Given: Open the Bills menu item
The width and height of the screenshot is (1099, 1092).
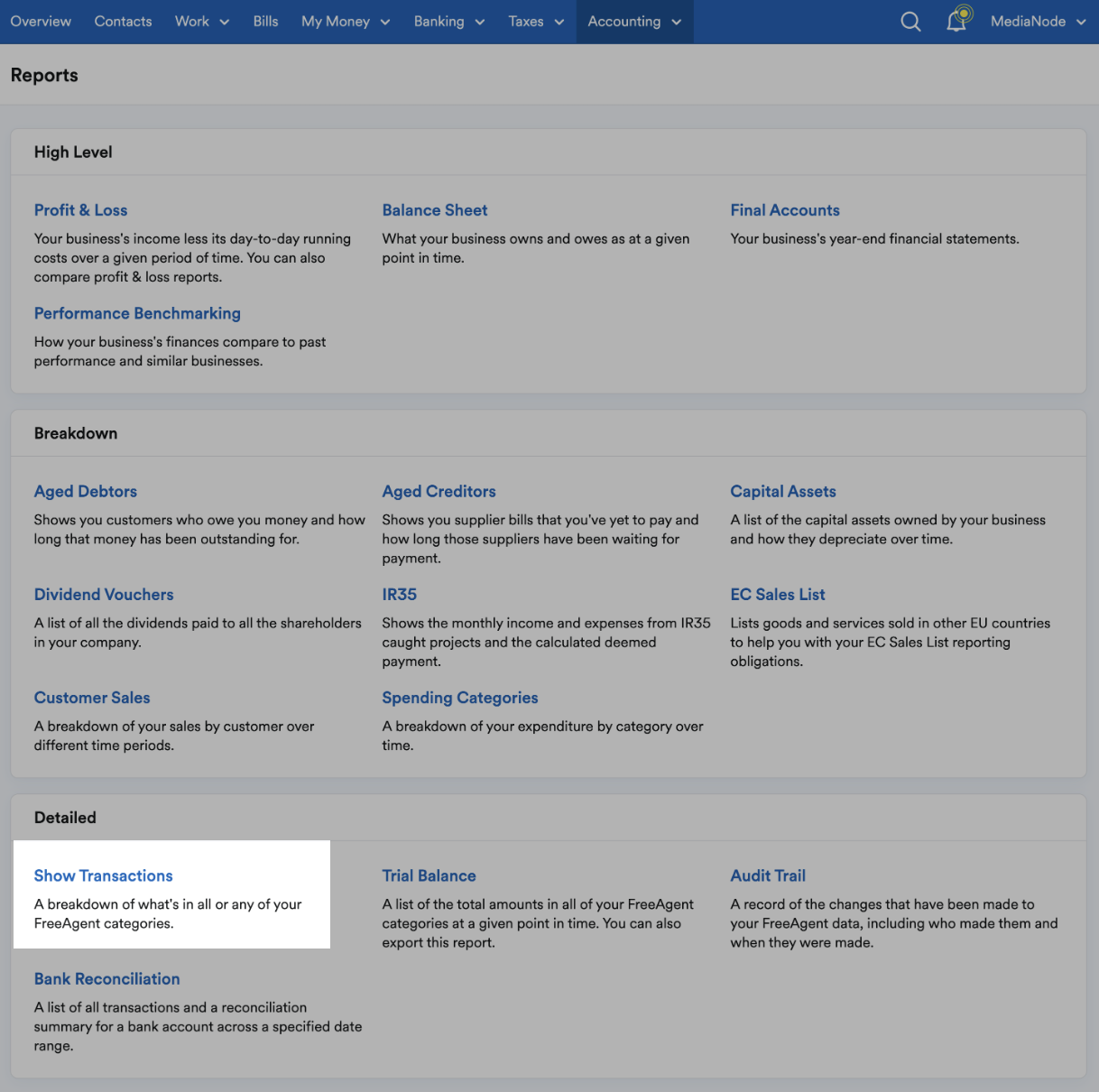Looking at the screenshot, I should (265, 22).
